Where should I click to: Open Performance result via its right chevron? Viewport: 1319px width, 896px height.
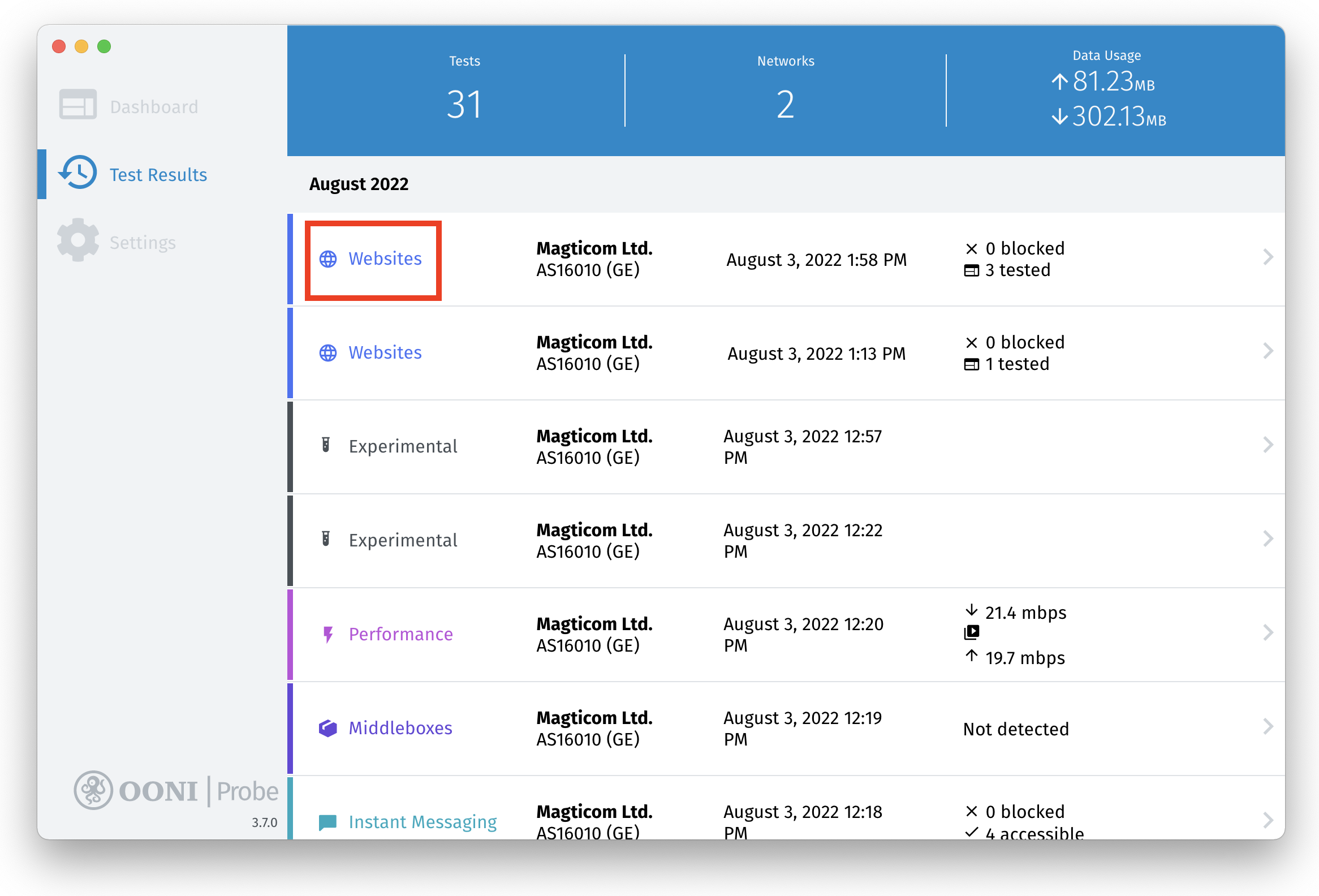(x=1268, y=633)
